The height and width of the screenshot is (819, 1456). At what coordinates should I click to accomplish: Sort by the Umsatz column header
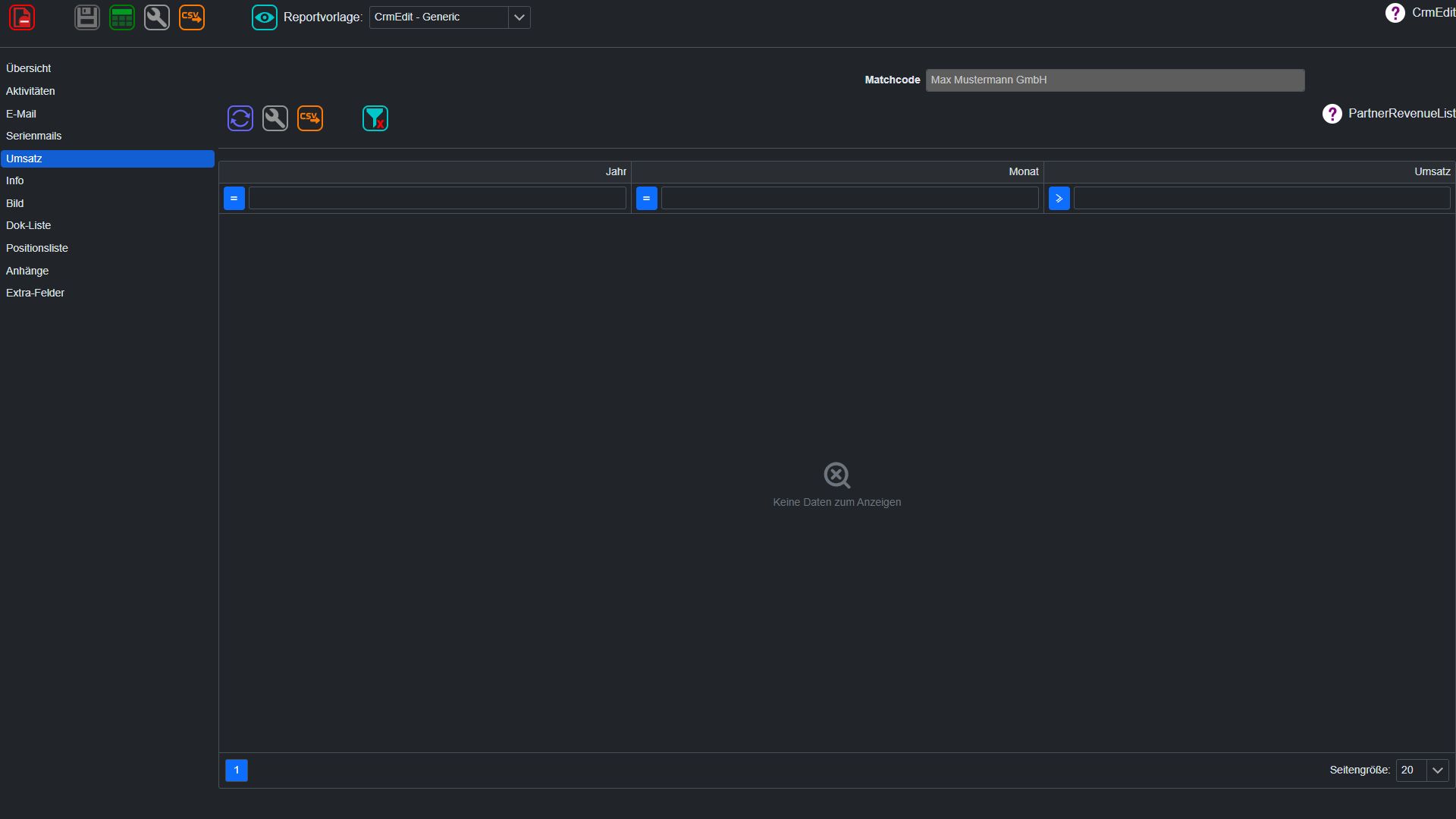1250,172
